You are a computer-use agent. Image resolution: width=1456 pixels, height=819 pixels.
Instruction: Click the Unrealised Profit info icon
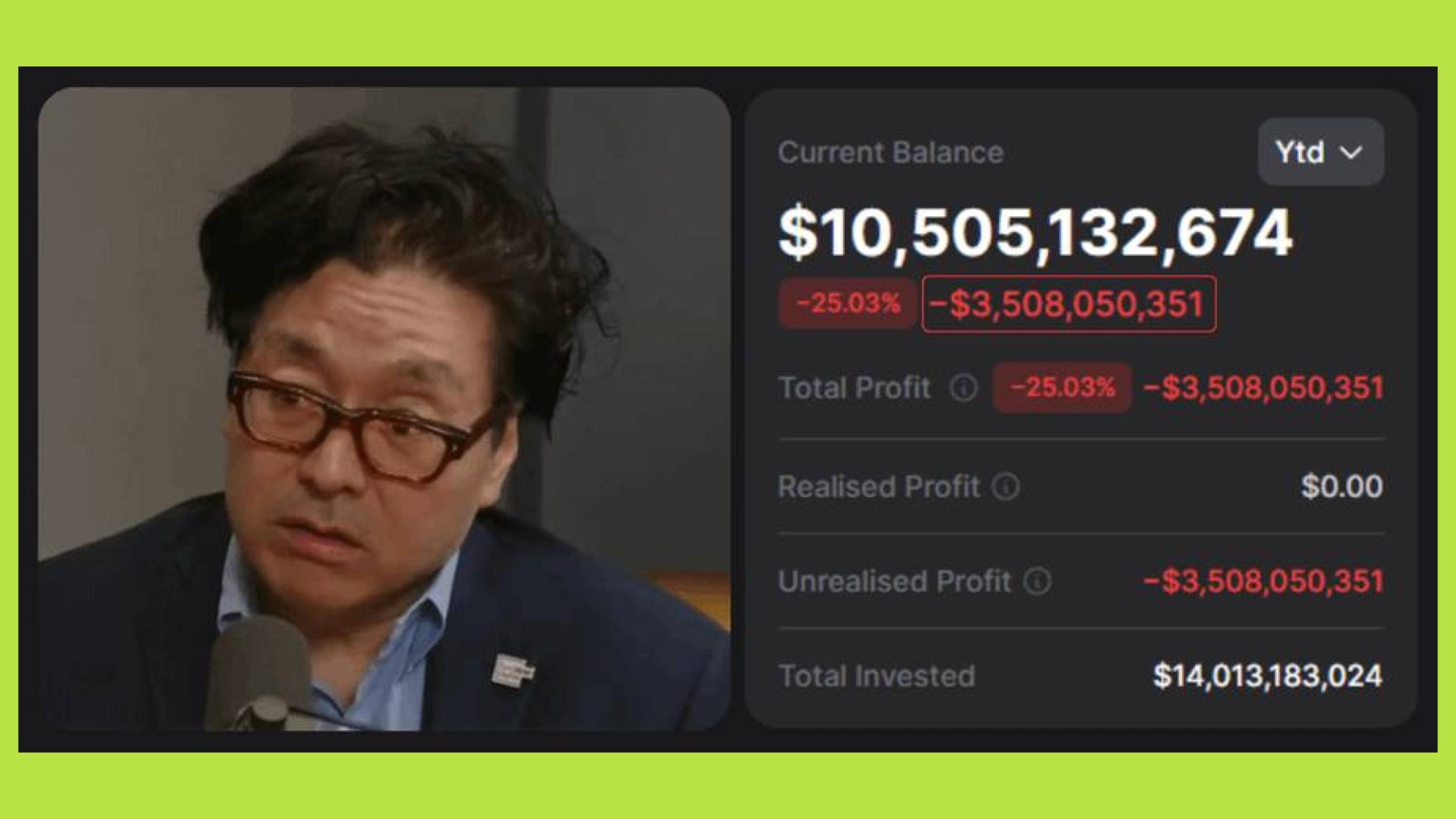1038,581
